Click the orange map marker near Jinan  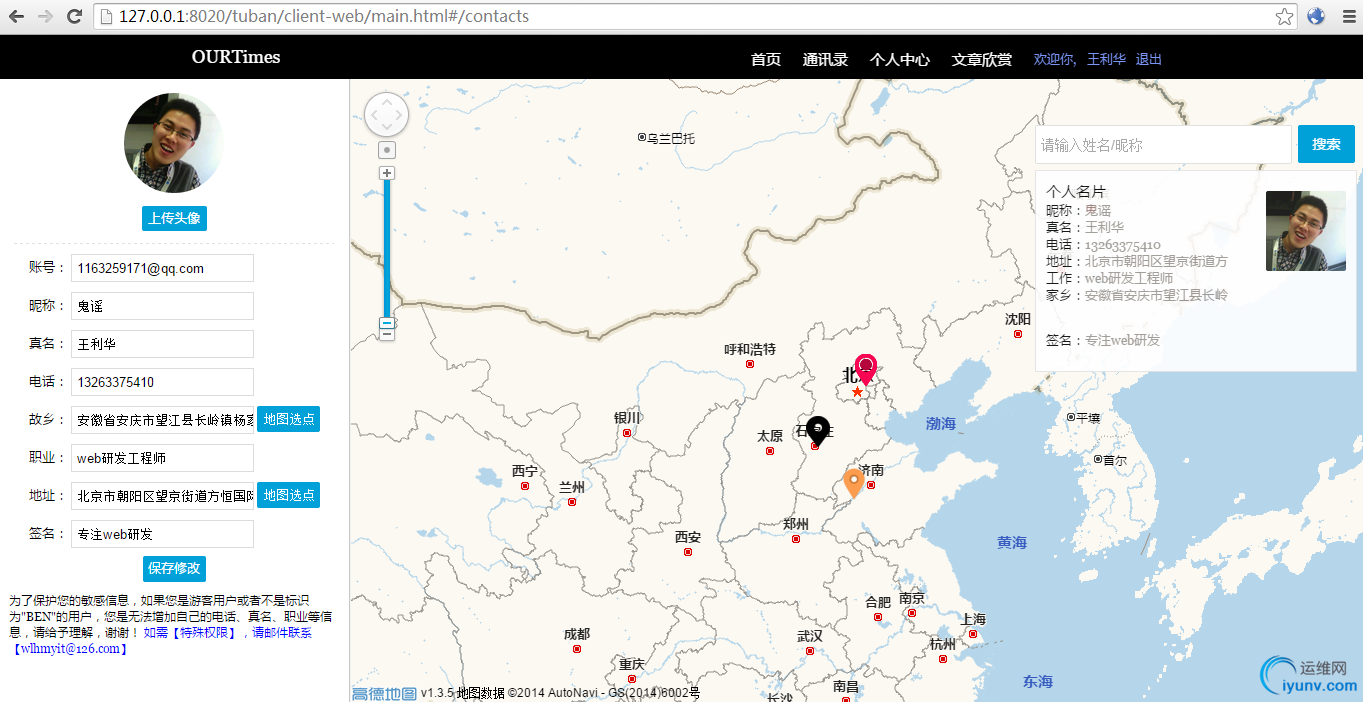(853, 483)
